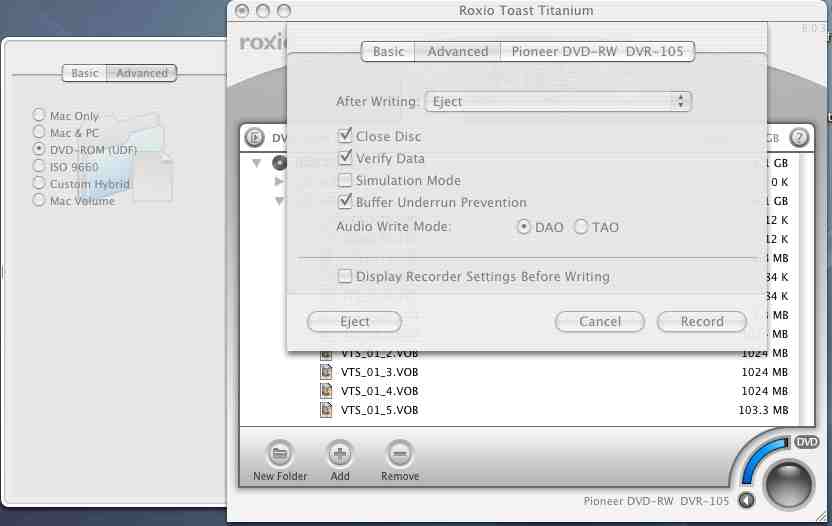Viewport: 832px width, 526px height.
Task: Click the DVD disc type badge
Action: pyautogui.click(x=807, y=442)
